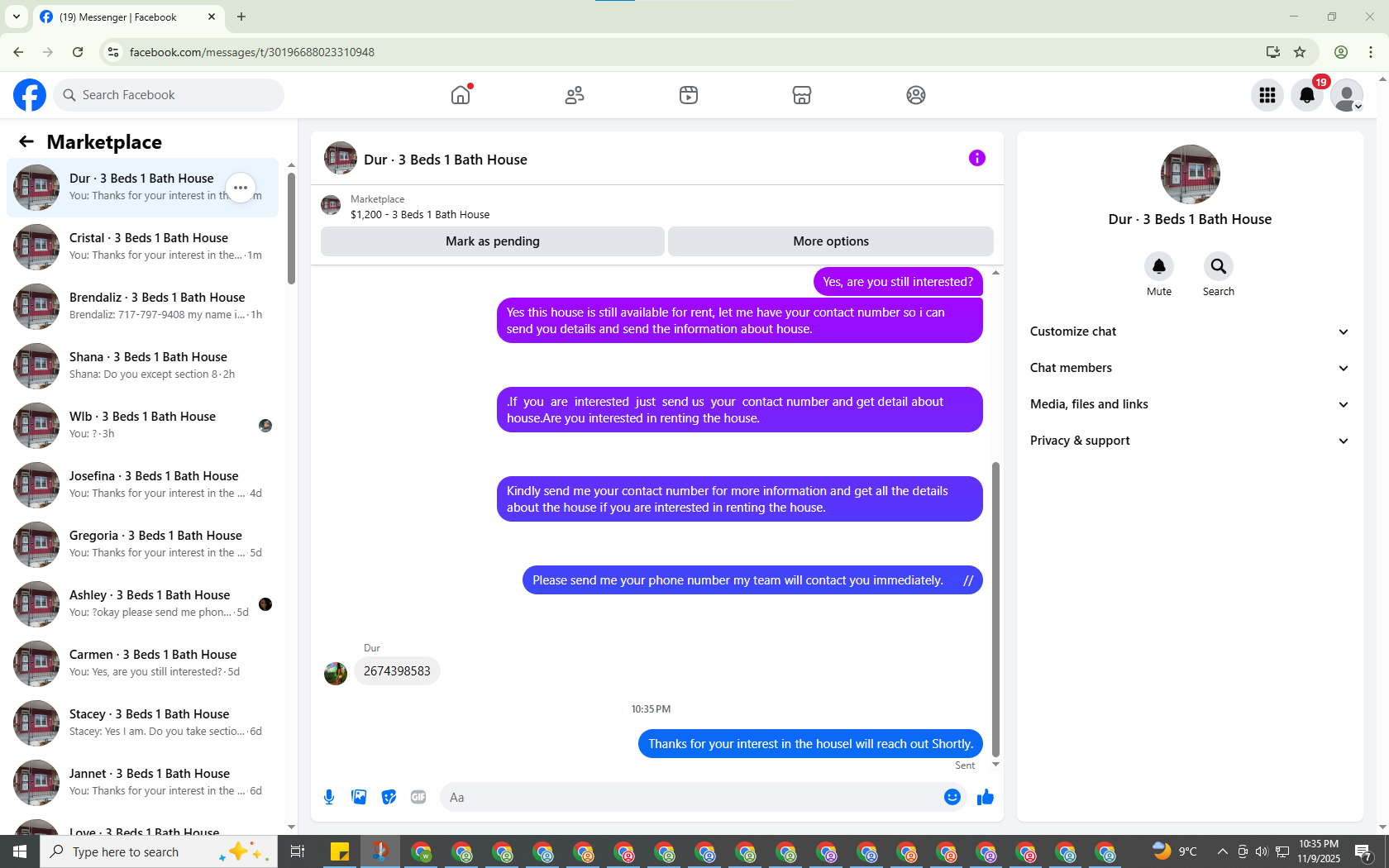The image size is (1389, 868).
Task: Record a voice clip with microphone icon
Action: point(329,797)
